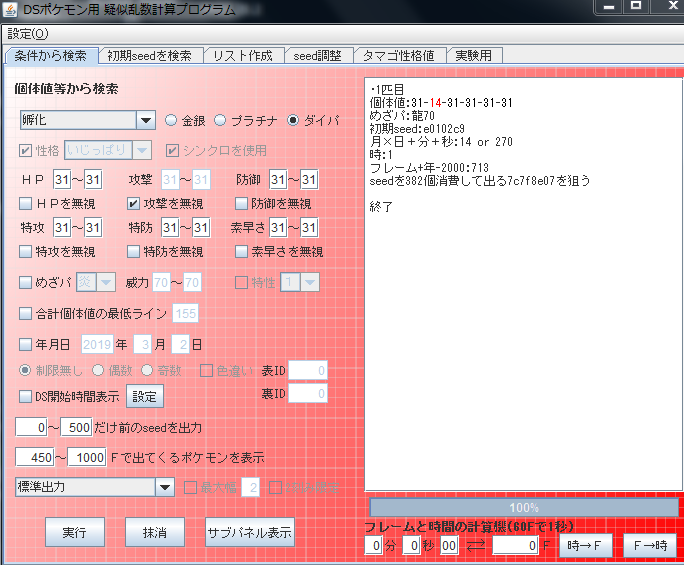This screenshot has width=684, height=565.
Task: Toggle the 合計個体値の最低ライン checkbox
Action: tap(26, 313)
